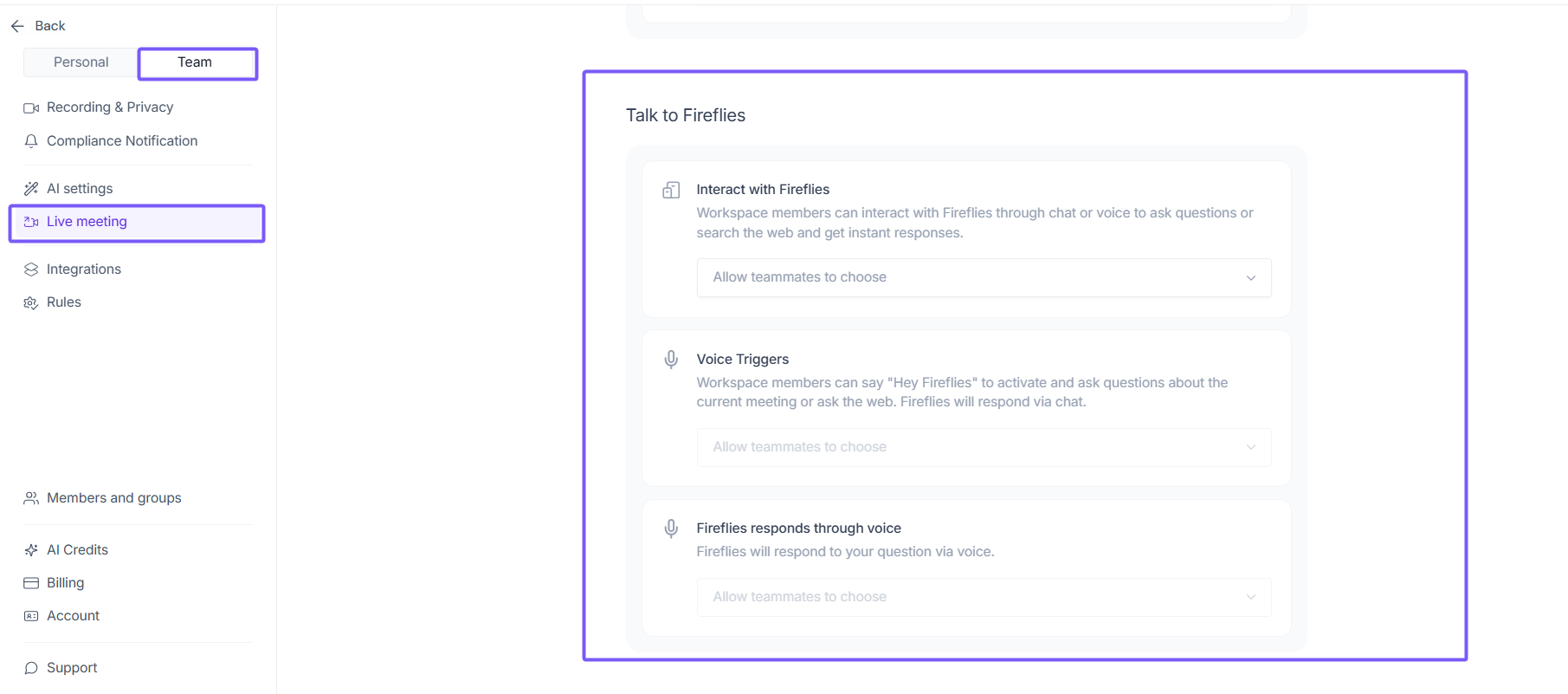Open Members and groups settings
This screenshot has width=1568, height=694.
(x=113, y=498)
